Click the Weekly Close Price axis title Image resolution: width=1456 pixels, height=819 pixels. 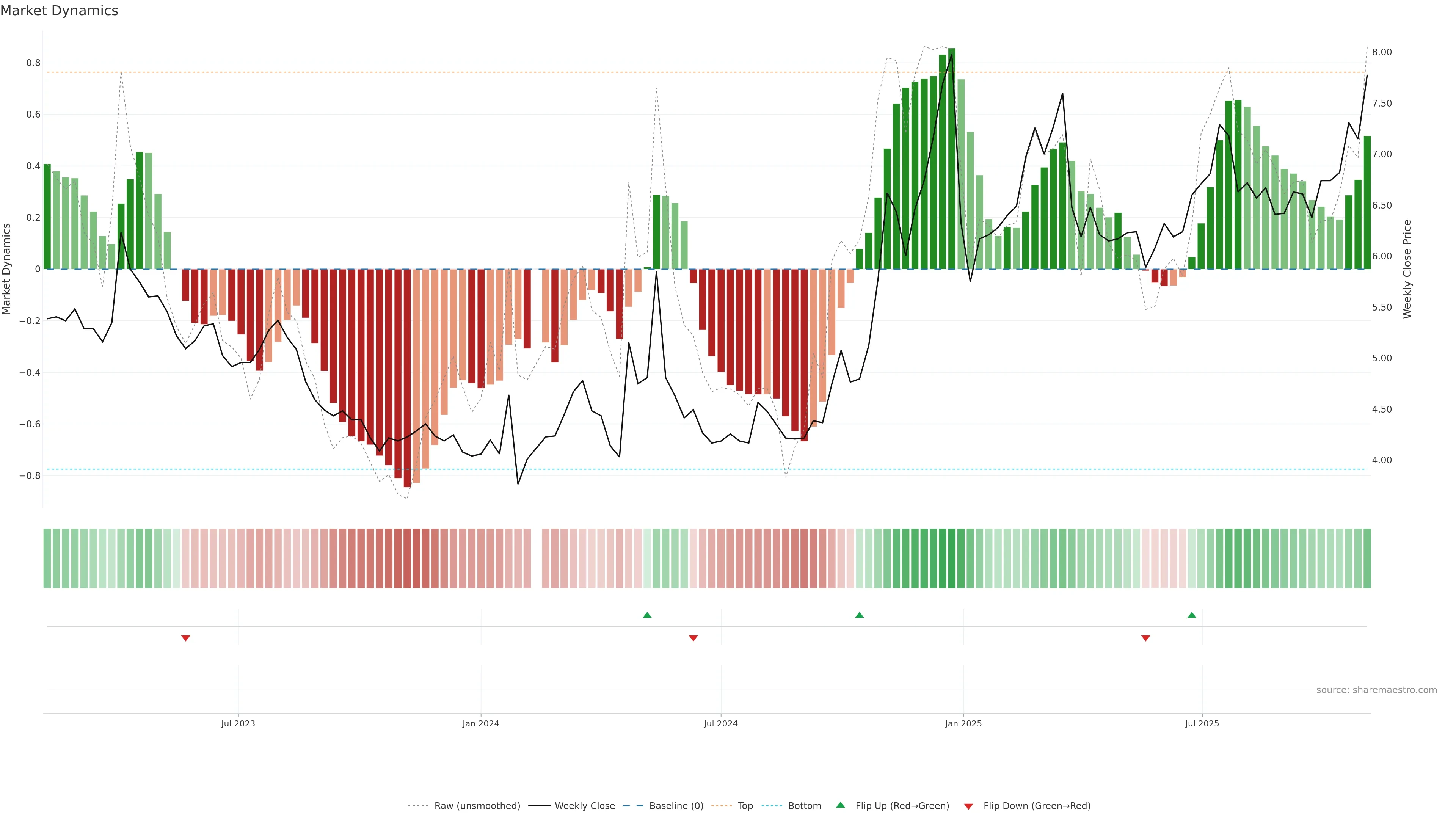click(x=1407, y=269)
